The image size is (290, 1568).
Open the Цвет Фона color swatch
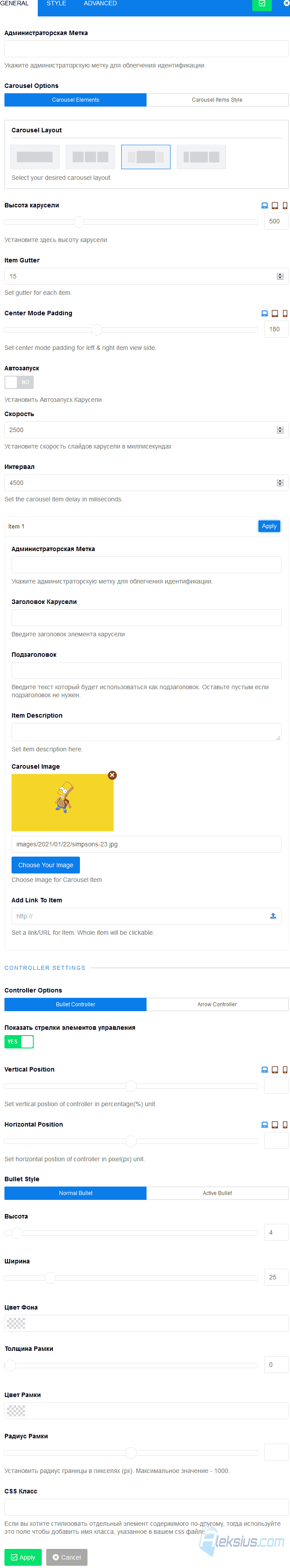coord(16,1323)
